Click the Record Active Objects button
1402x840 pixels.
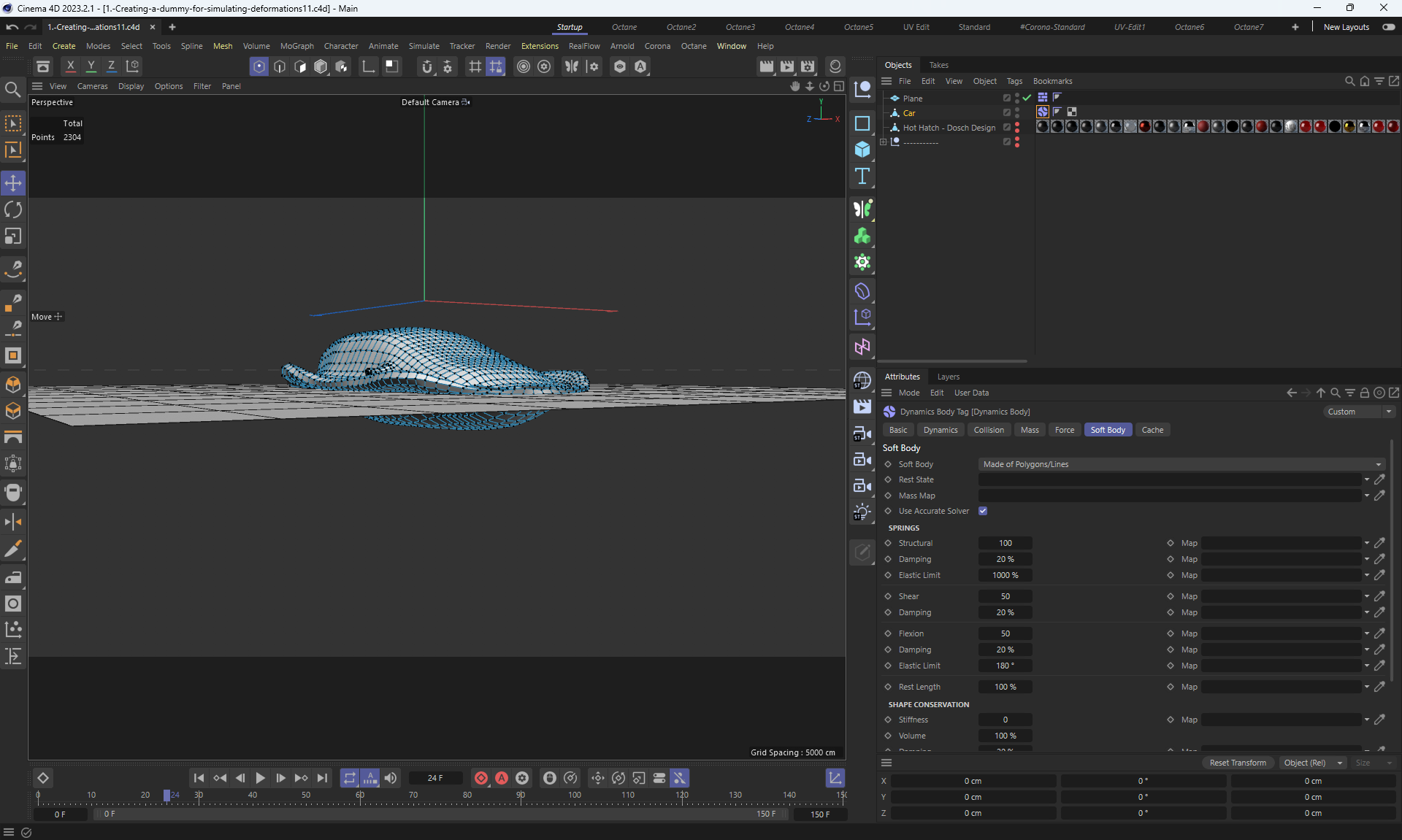[x=480, y=778]
